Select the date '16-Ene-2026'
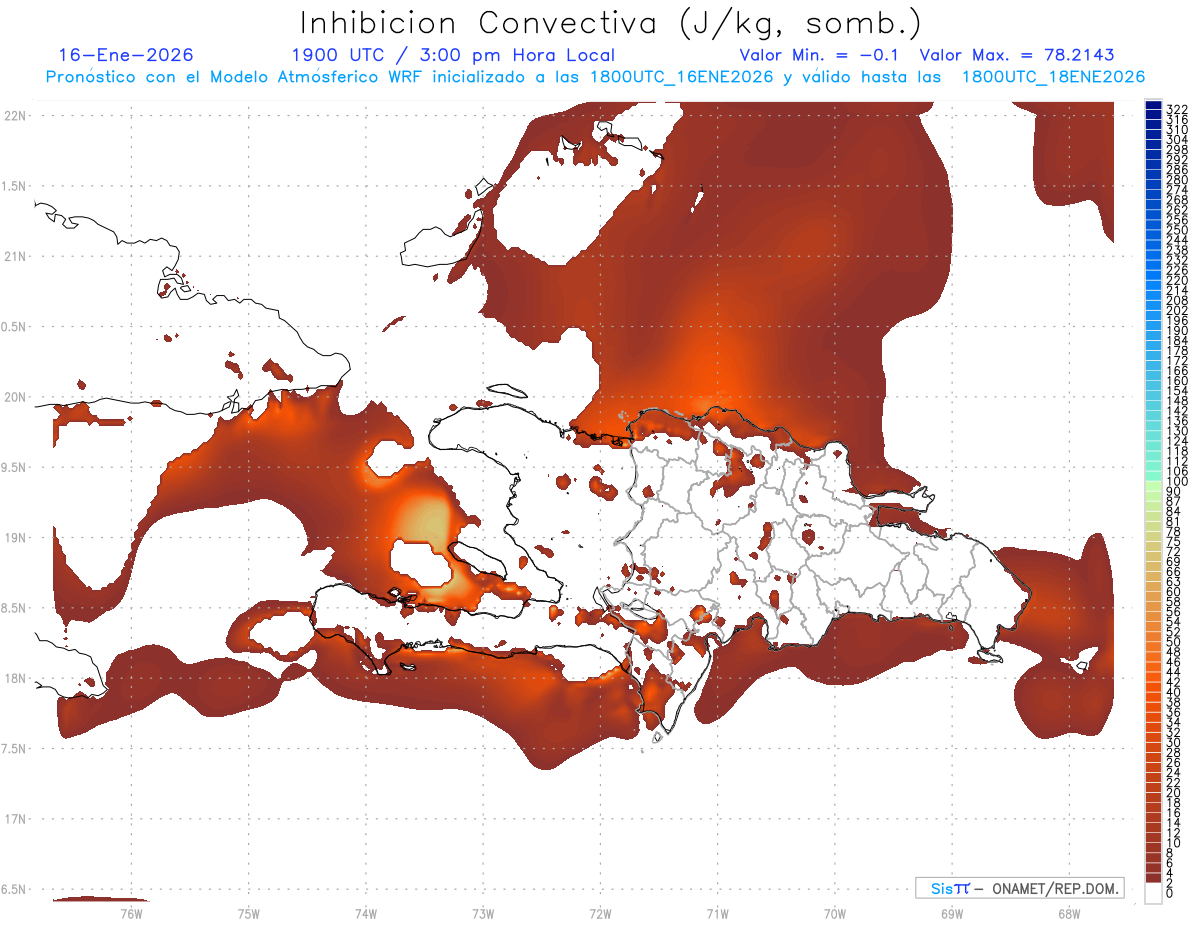Image resolution: width=1200 pixels, height=927 pixels. (x=126, y=55)
